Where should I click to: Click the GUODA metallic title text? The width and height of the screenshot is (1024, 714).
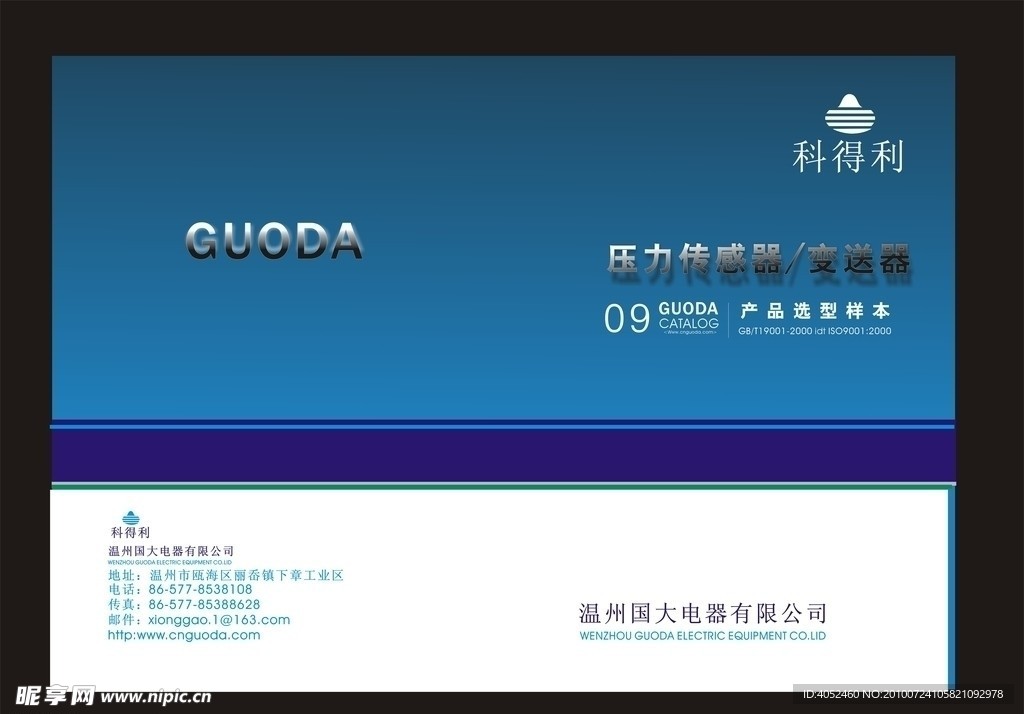tap(274, 241)
